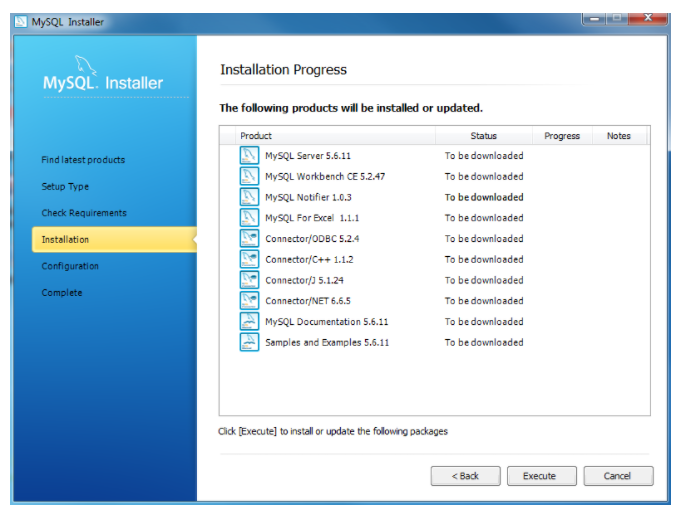Click Samples and Examples' 'To be downloaded' status
Viewport: 687px width, 515px height.
484,342
